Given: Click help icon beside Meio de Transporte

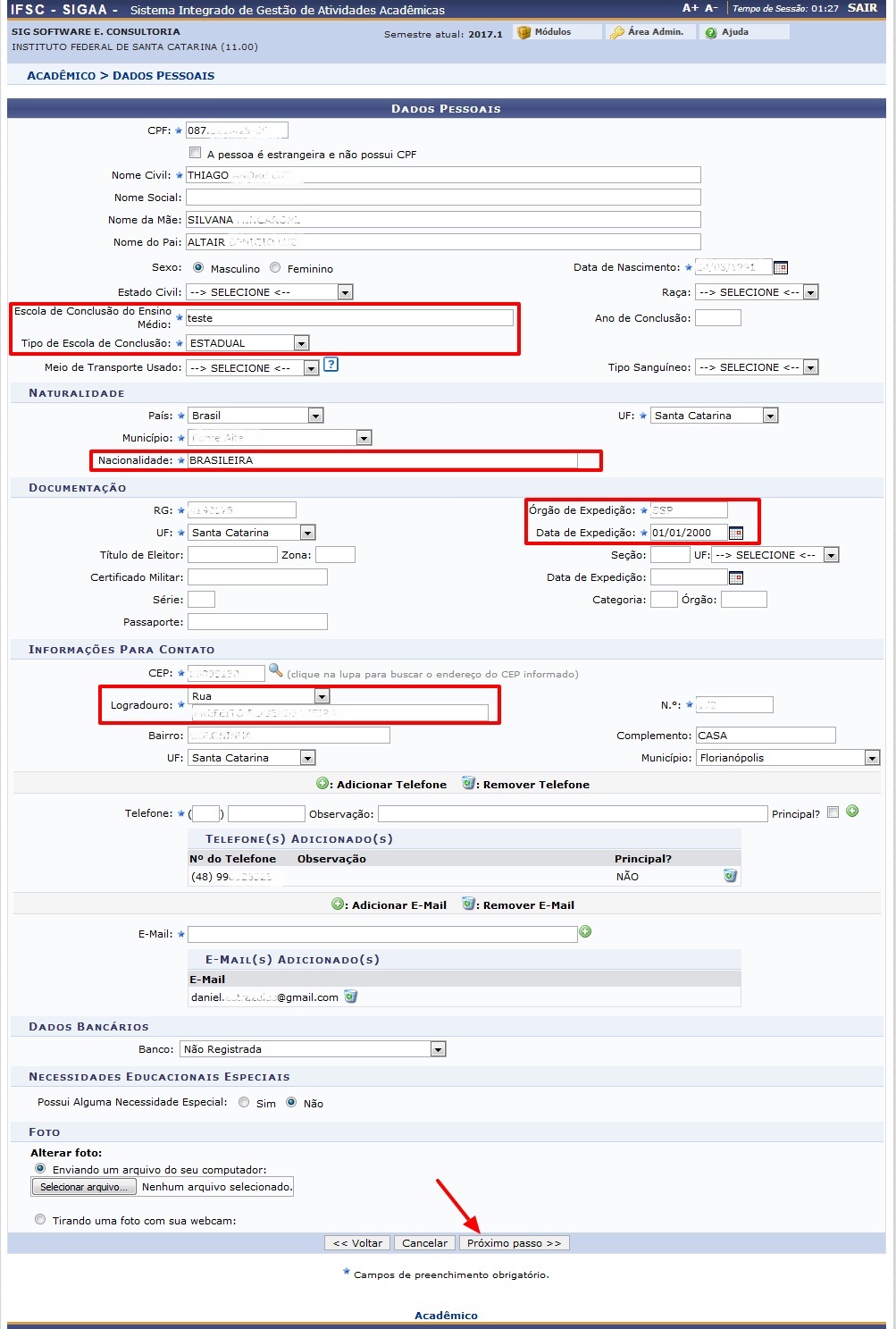Looking at the screenshot, I should [331, 365].
